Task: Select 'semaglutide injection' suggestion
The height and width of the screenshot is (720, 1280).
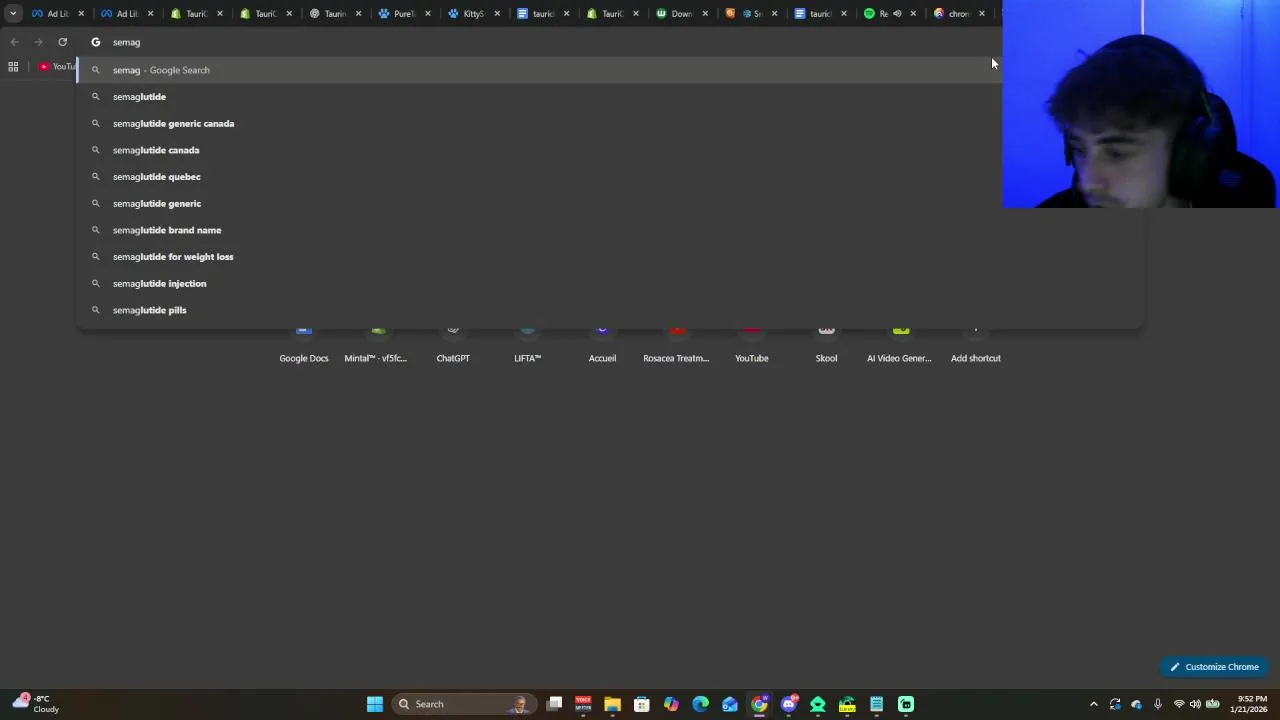Action: [x=610, y=283]
